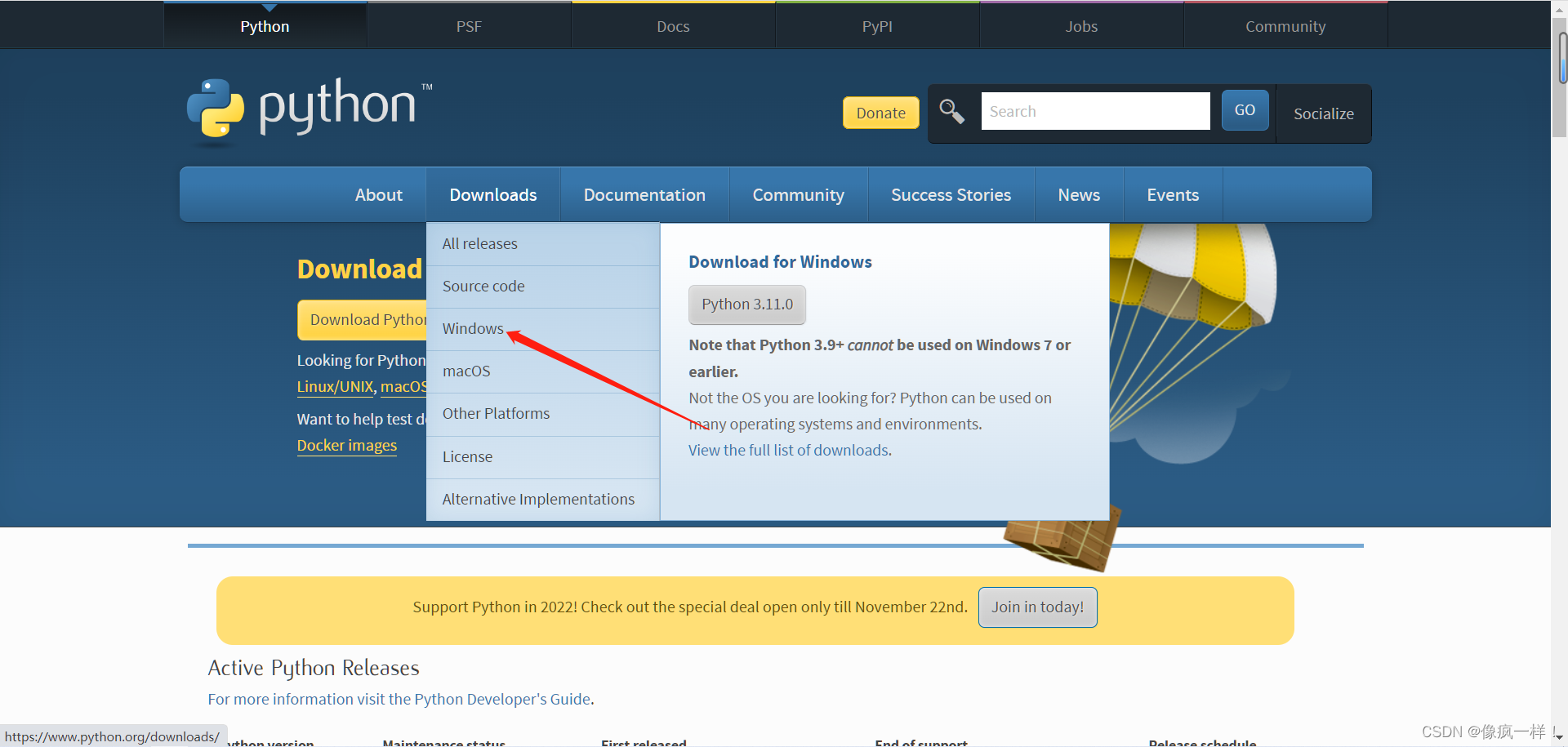1568x747 pixels.
Task: Open the Docker images link
Action: [347, 446]
